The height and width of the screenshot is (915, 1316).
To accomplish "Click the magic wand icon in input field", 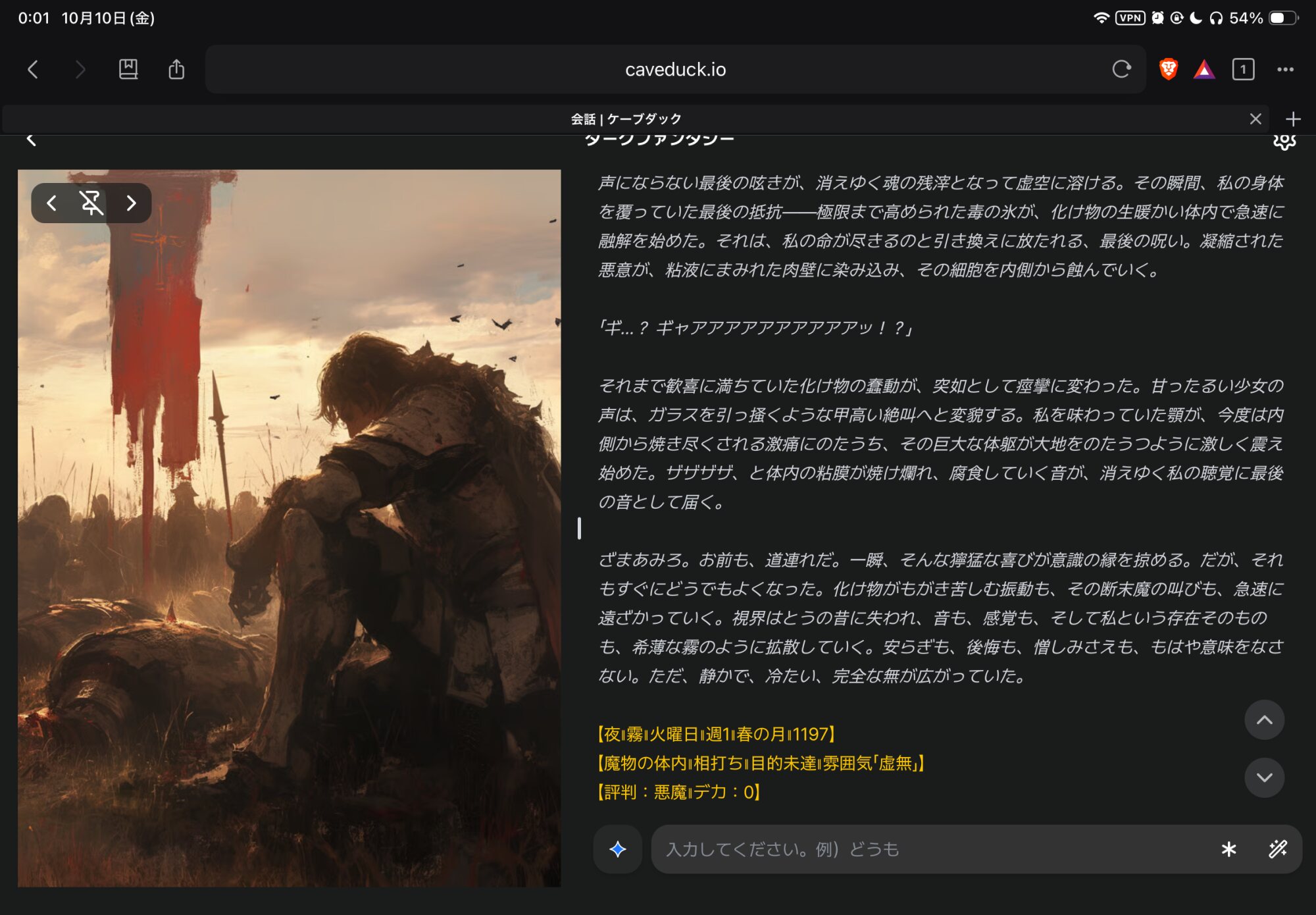I will pyautogui.click(x=1278, y=849).
